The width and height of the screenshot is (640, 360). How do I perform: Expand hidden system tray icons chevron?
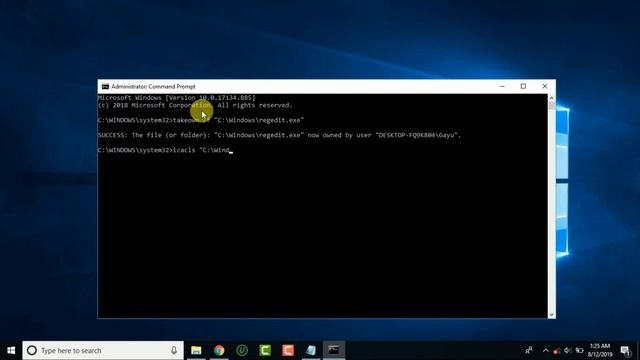(x=545, y=350)
